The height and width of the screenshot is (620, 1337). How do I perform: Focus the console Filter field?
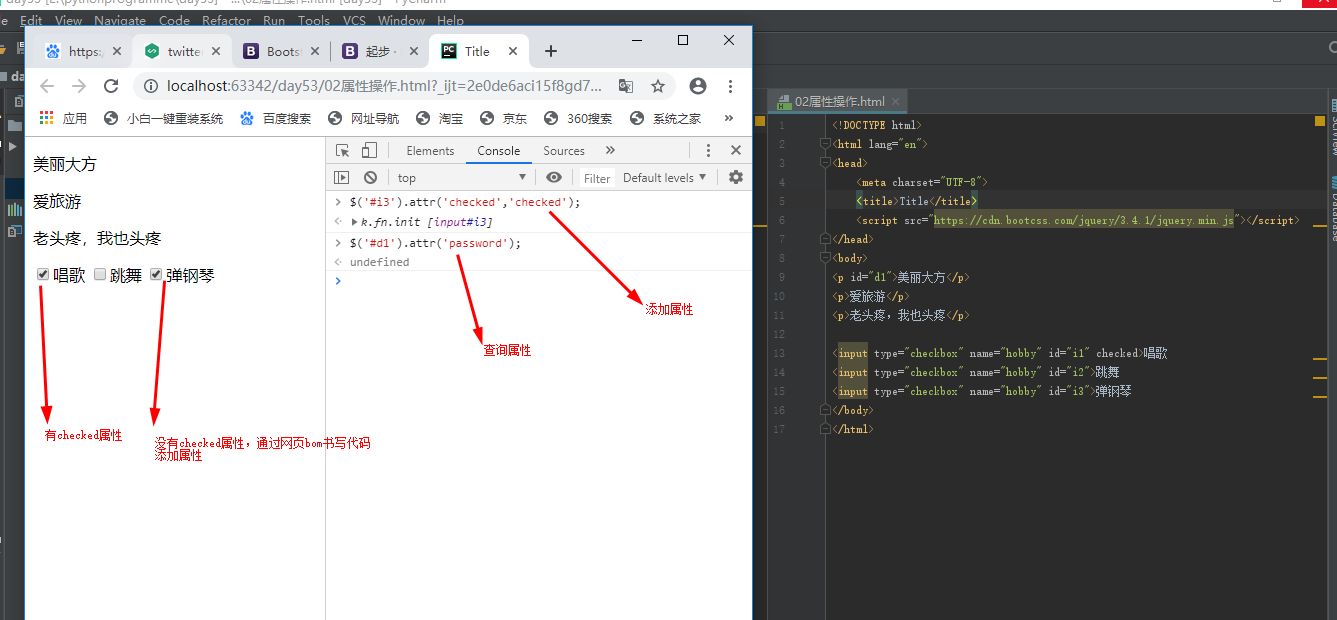click(597, 178)
